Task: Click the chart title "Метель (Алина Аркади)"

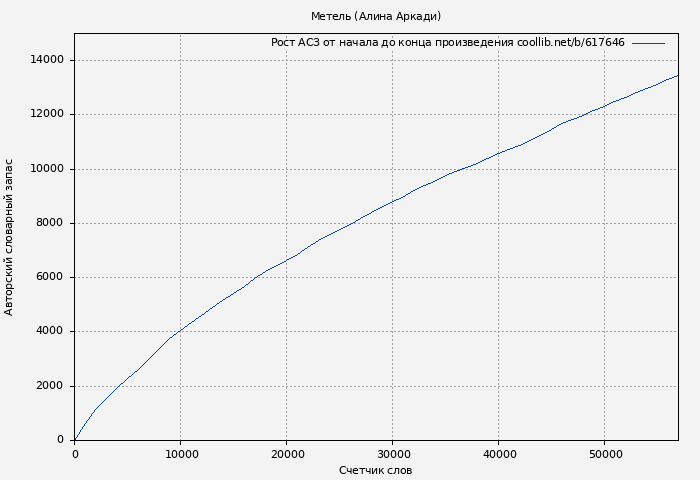Action: [x=375, y=16]
